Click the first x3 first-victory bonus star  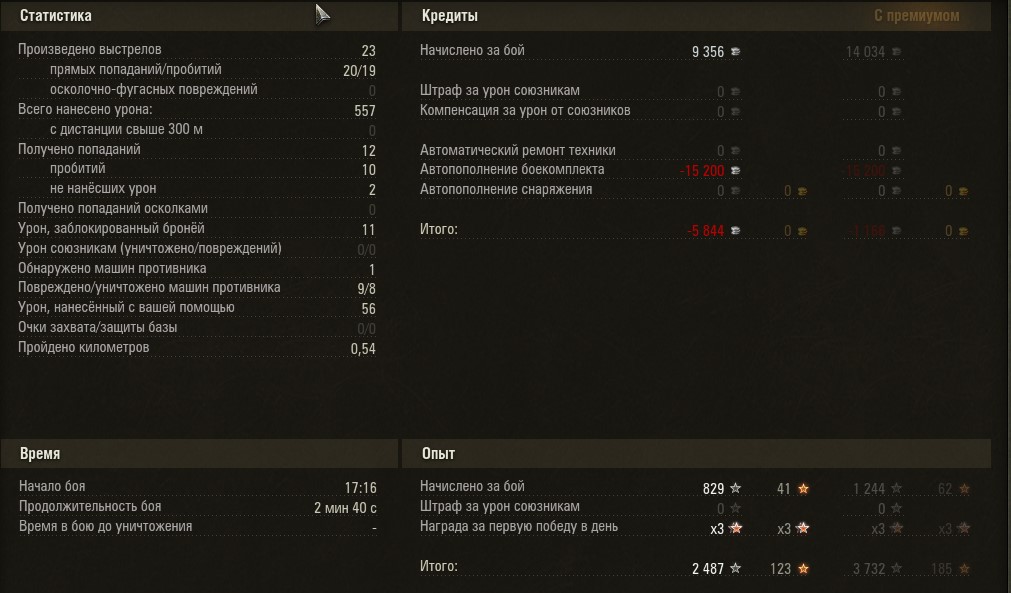[x=736, y=528]
